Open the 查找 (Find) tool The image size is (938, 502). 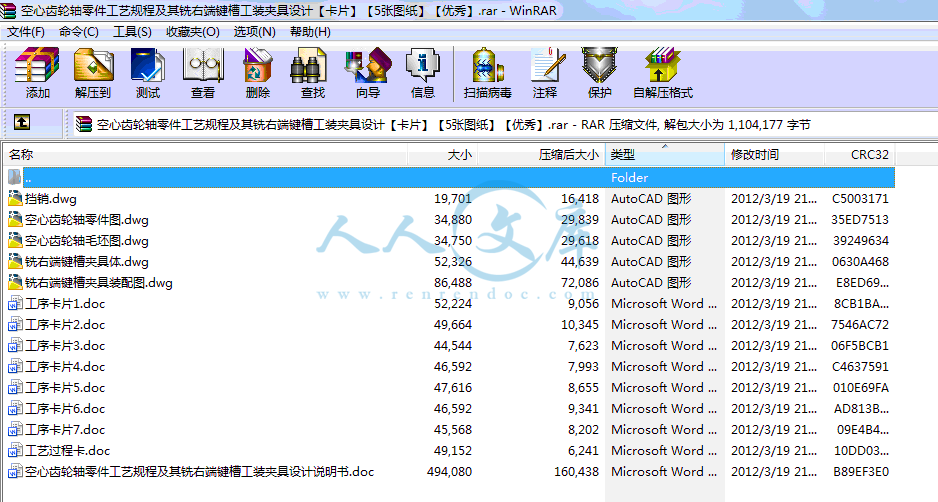[312, 72]
